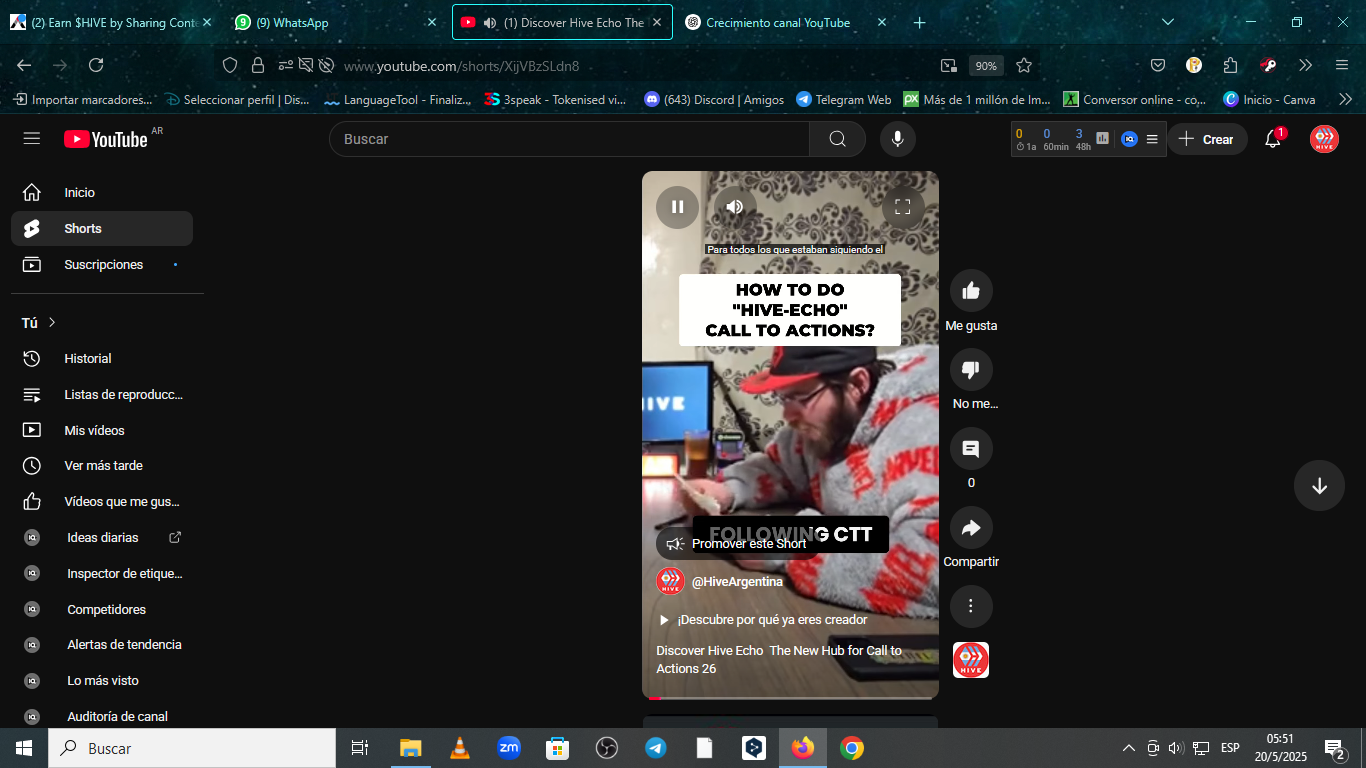The width and height of the screenshot is (1366, 768).
Task: Open the vidIQ toolbar menu lines
Action: pyautogui.click(x=1152, y=139)
